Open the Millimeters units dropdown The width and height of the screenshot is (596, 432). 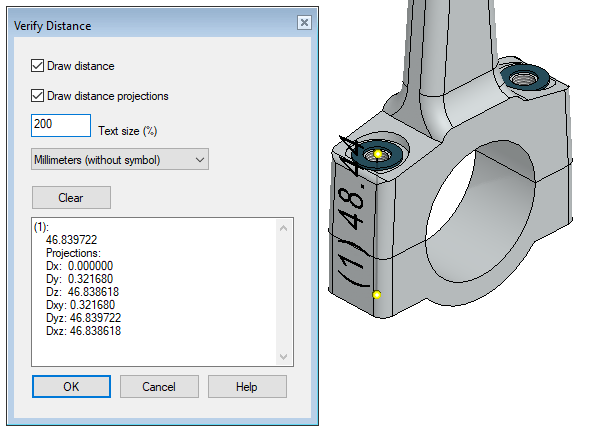click(120, 159)
